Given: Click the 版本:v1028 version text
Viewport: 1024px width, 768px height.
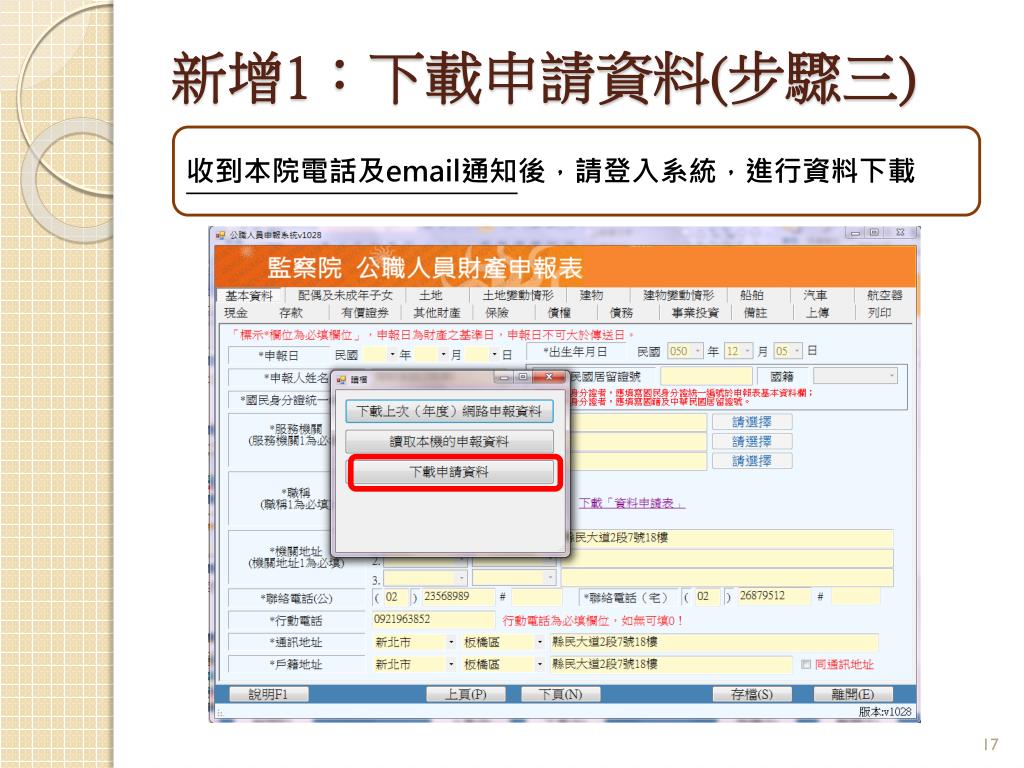Looking at the screenshot, I should click(x=884, y=712).
